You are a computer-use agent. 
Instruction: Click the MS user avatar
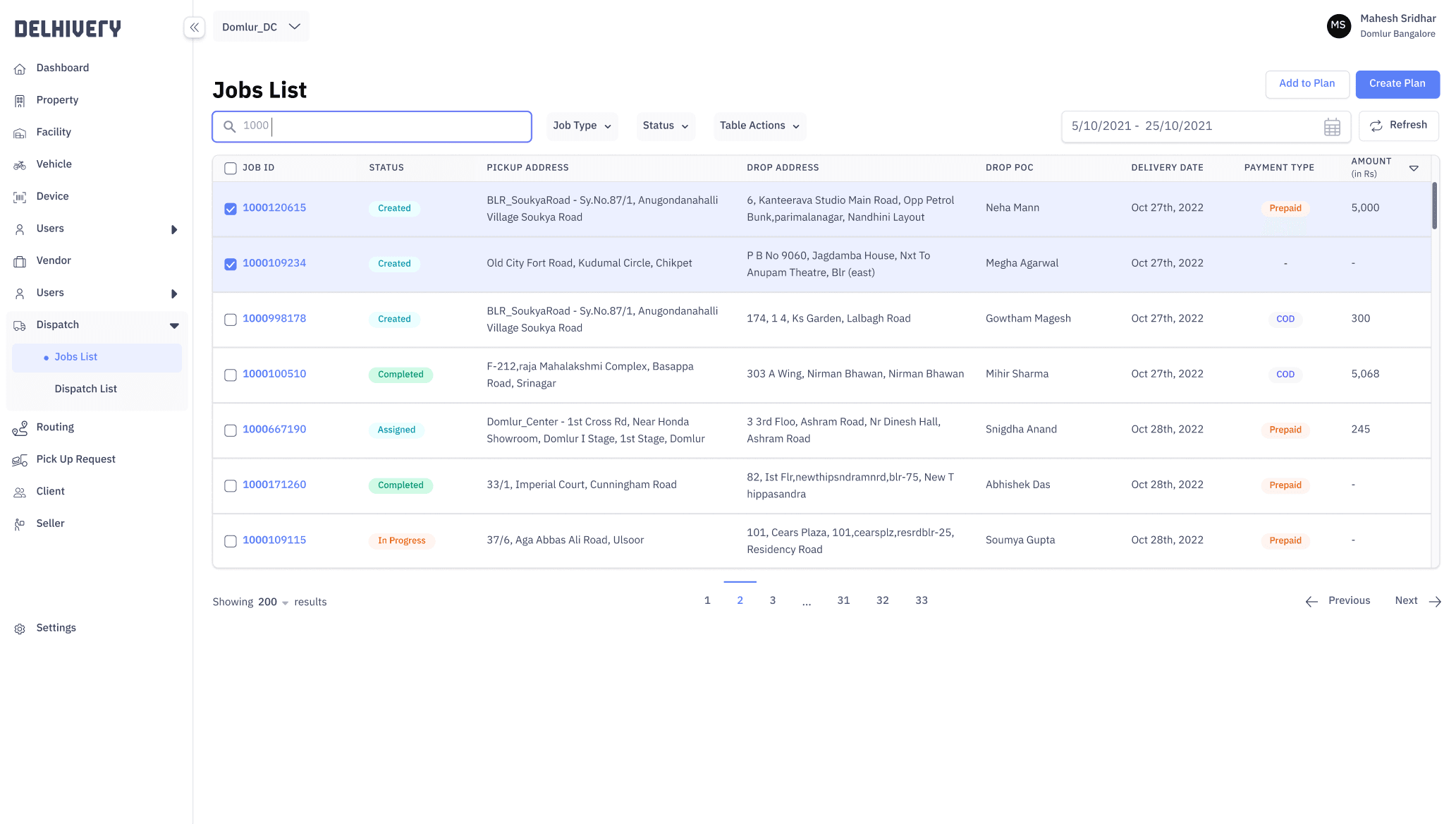1338,26
